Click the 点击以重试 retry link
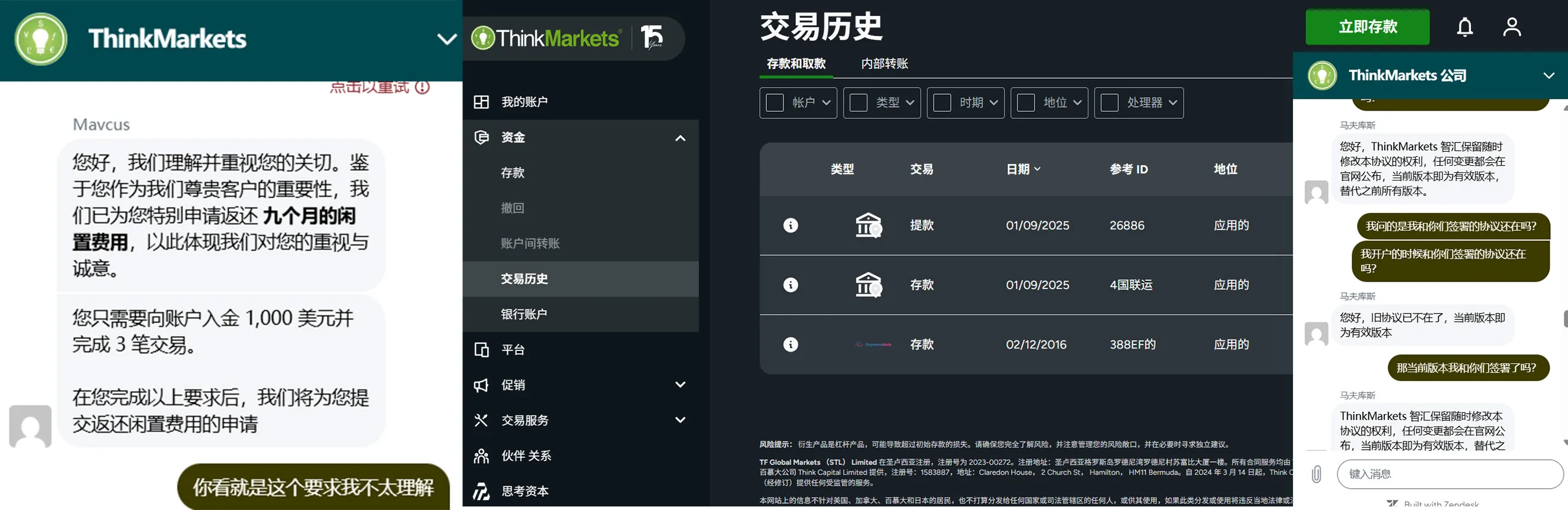1568x510 pixels. [370, 87]
